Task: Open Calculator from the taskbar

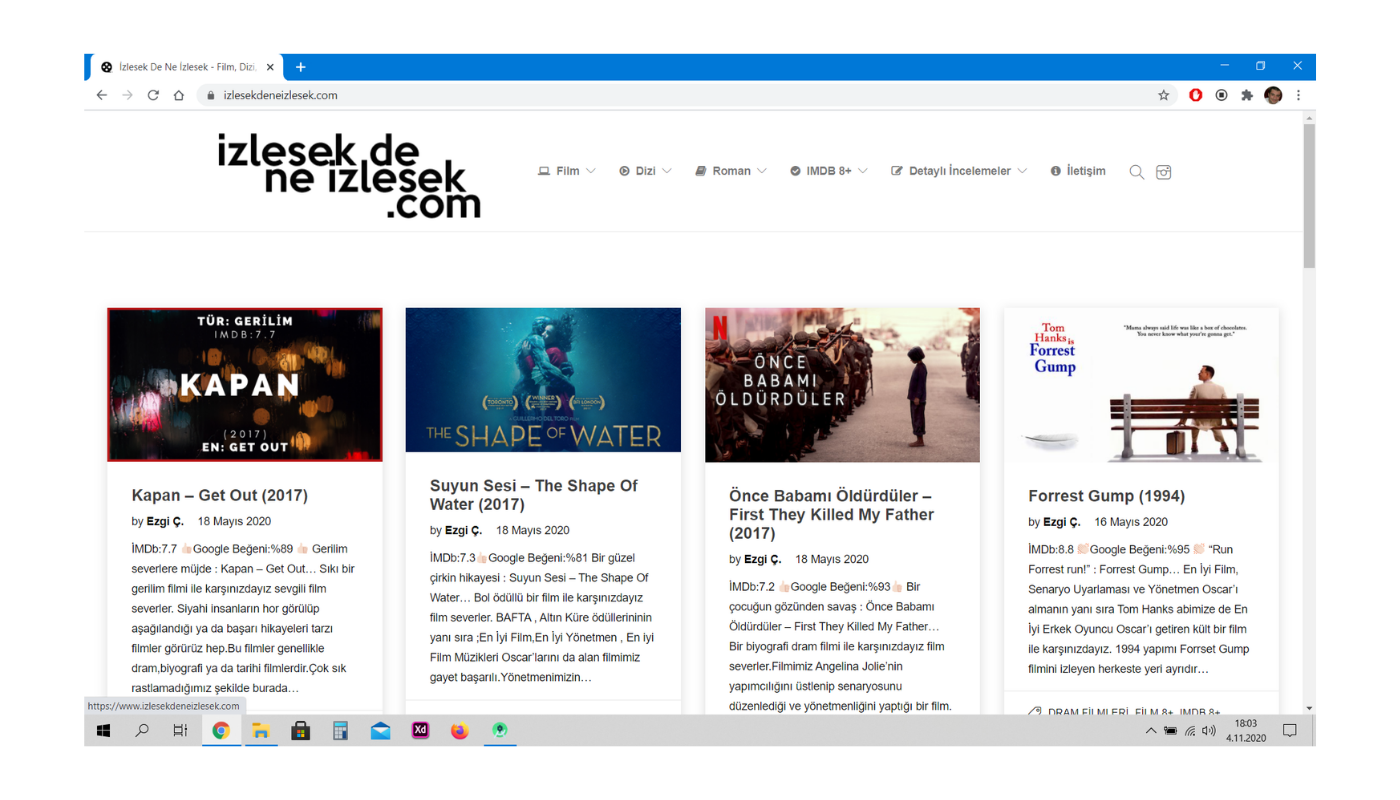Action: click(x=340, y=731)
